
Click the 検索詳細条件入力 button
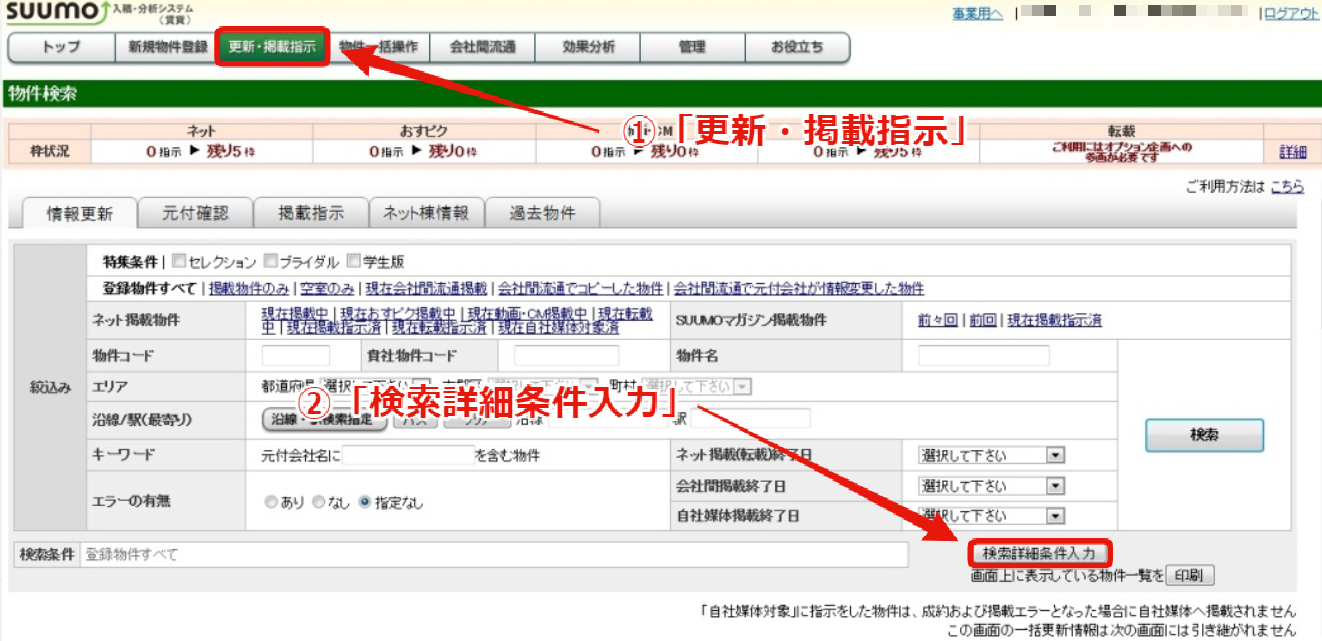coord(1041,553)
